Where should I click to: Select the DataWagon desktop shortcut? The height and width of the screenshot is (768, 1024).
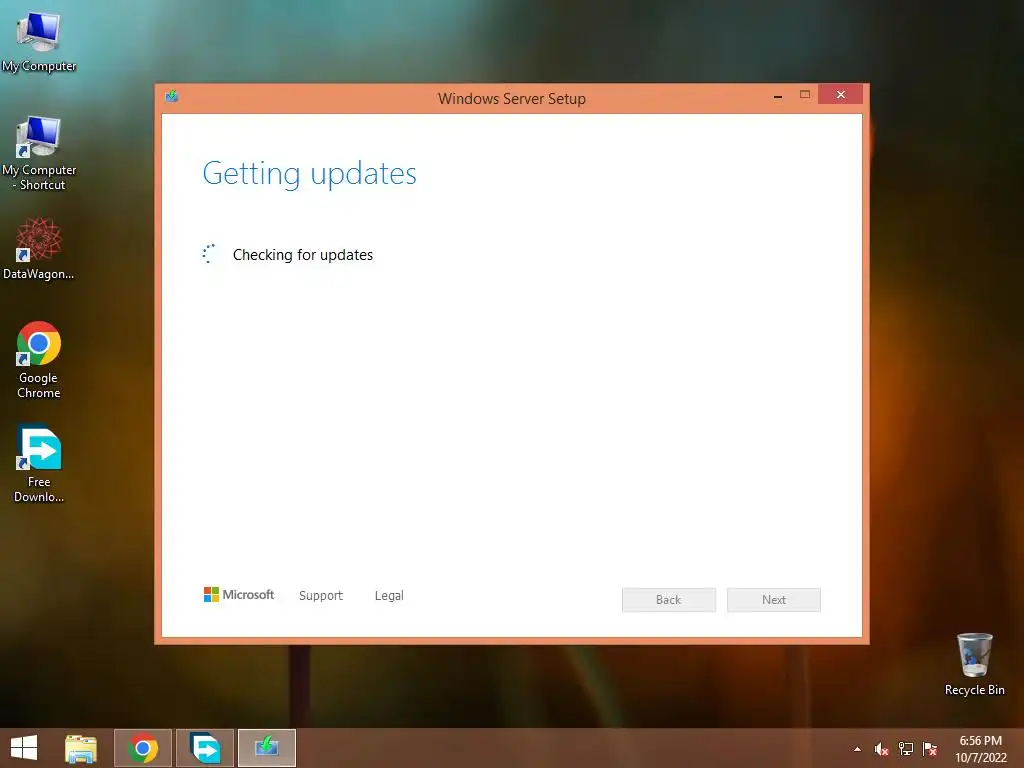click(x=39, y=249)
